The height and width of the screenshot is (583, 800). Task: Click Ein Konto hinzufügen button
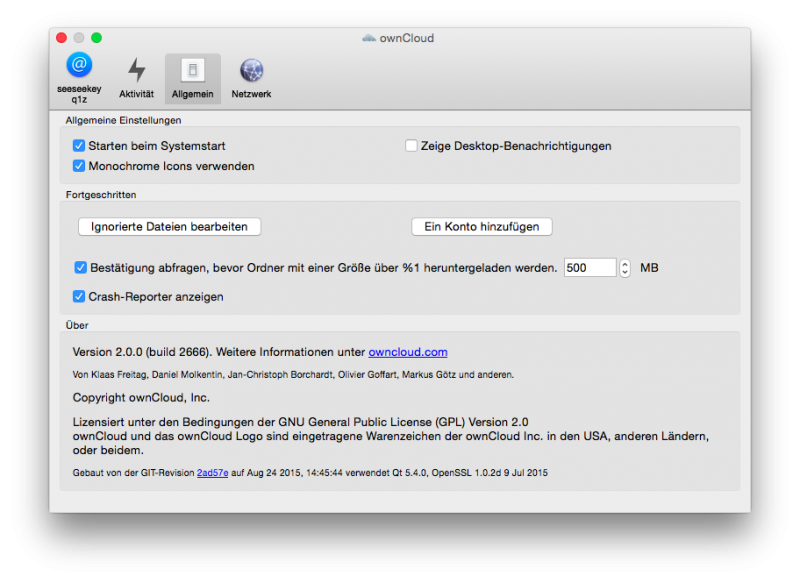pos(481,227)
